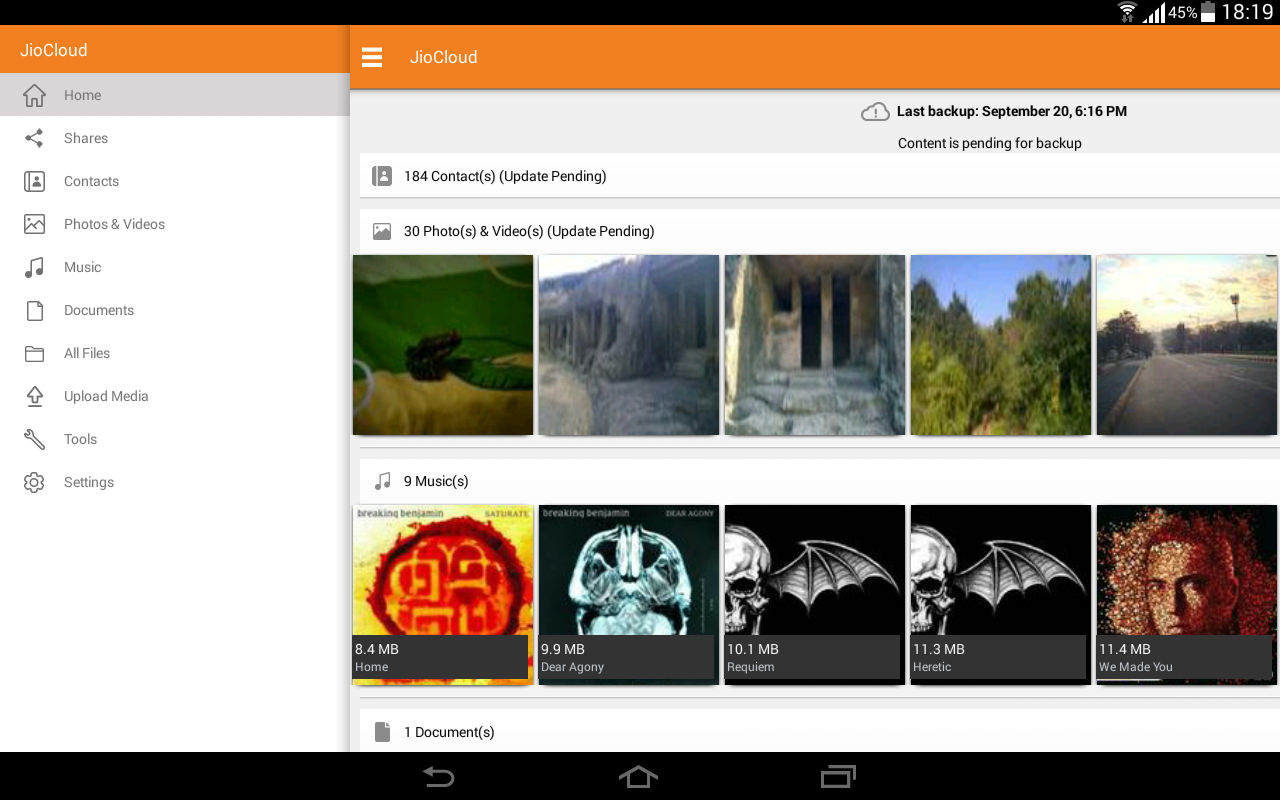This screenshot has height=800, width=1280.
Task: Tap the Android home navigation button
Action: (x=638, y=776)
